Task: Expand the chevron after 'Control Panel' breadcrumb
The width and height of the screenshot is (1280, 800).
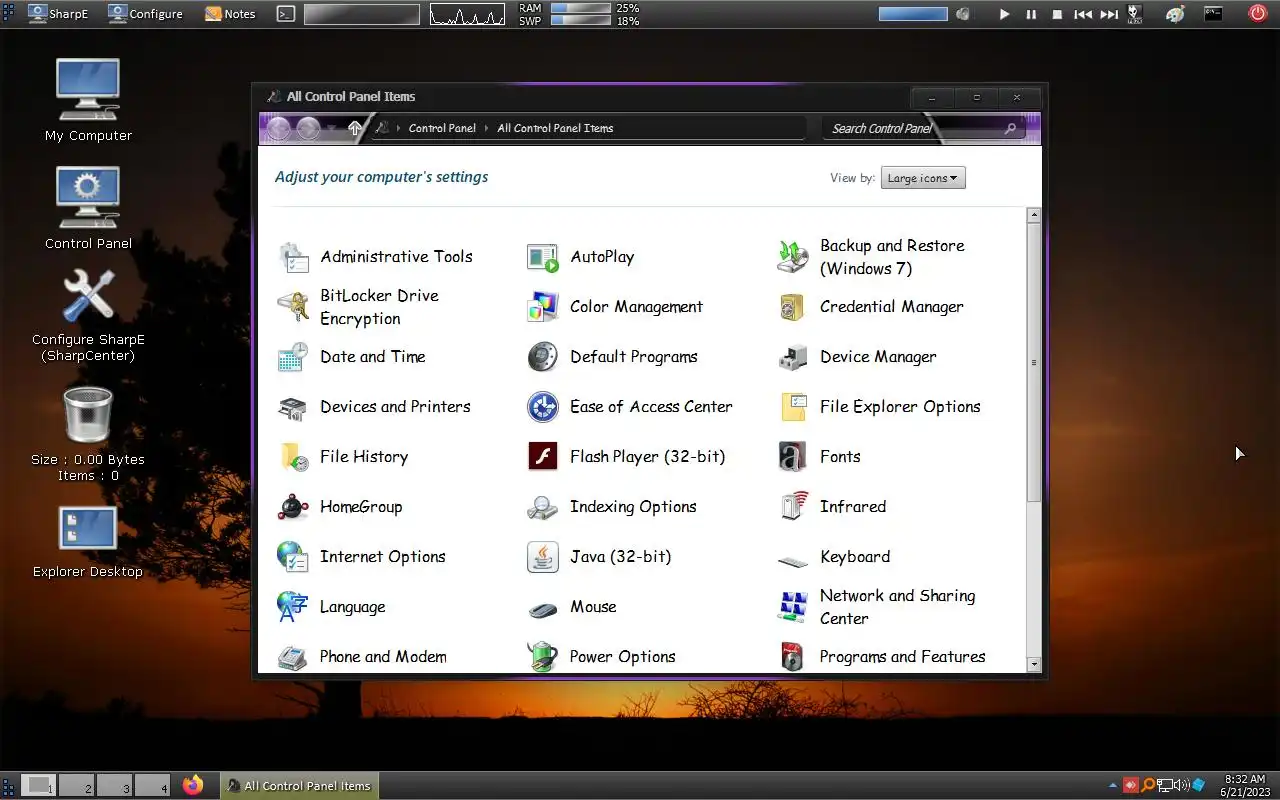Action: pyautogui.click(x=487, y=128)
